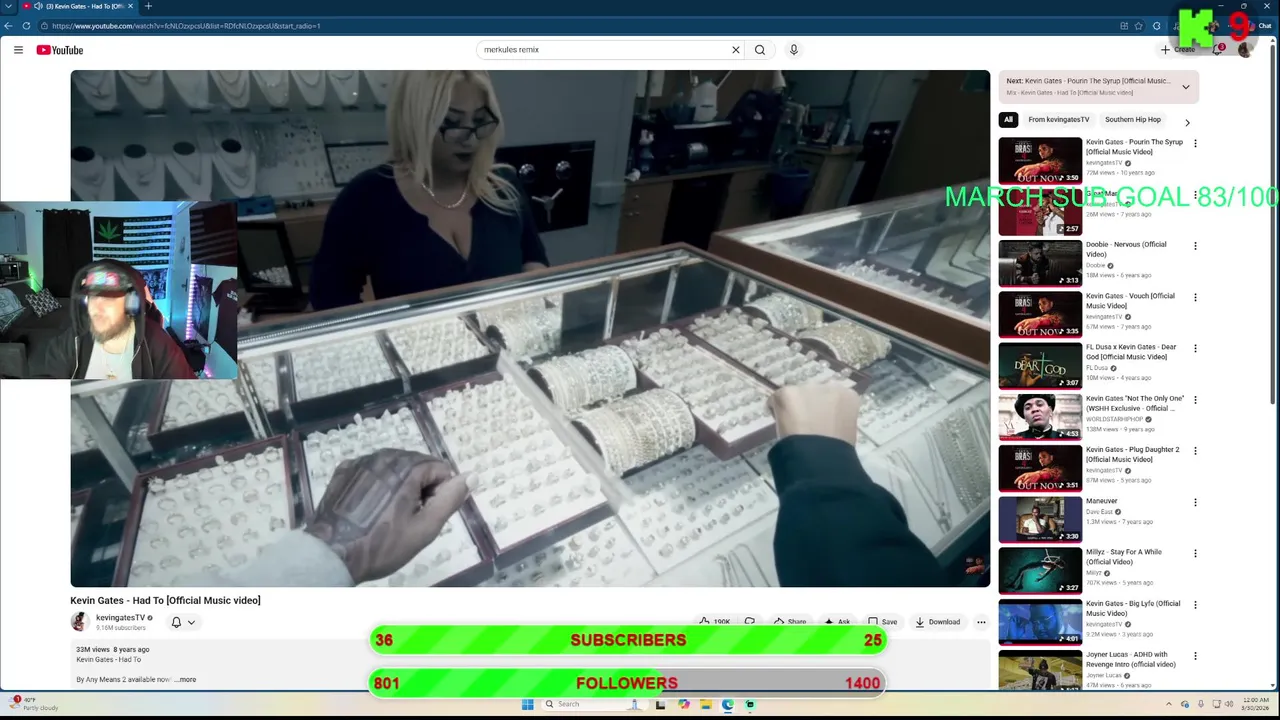Viewport: 1280px width, 720px height.
Task: Open options menu for Maneuver video
Action: click(x=1195, y=502)
